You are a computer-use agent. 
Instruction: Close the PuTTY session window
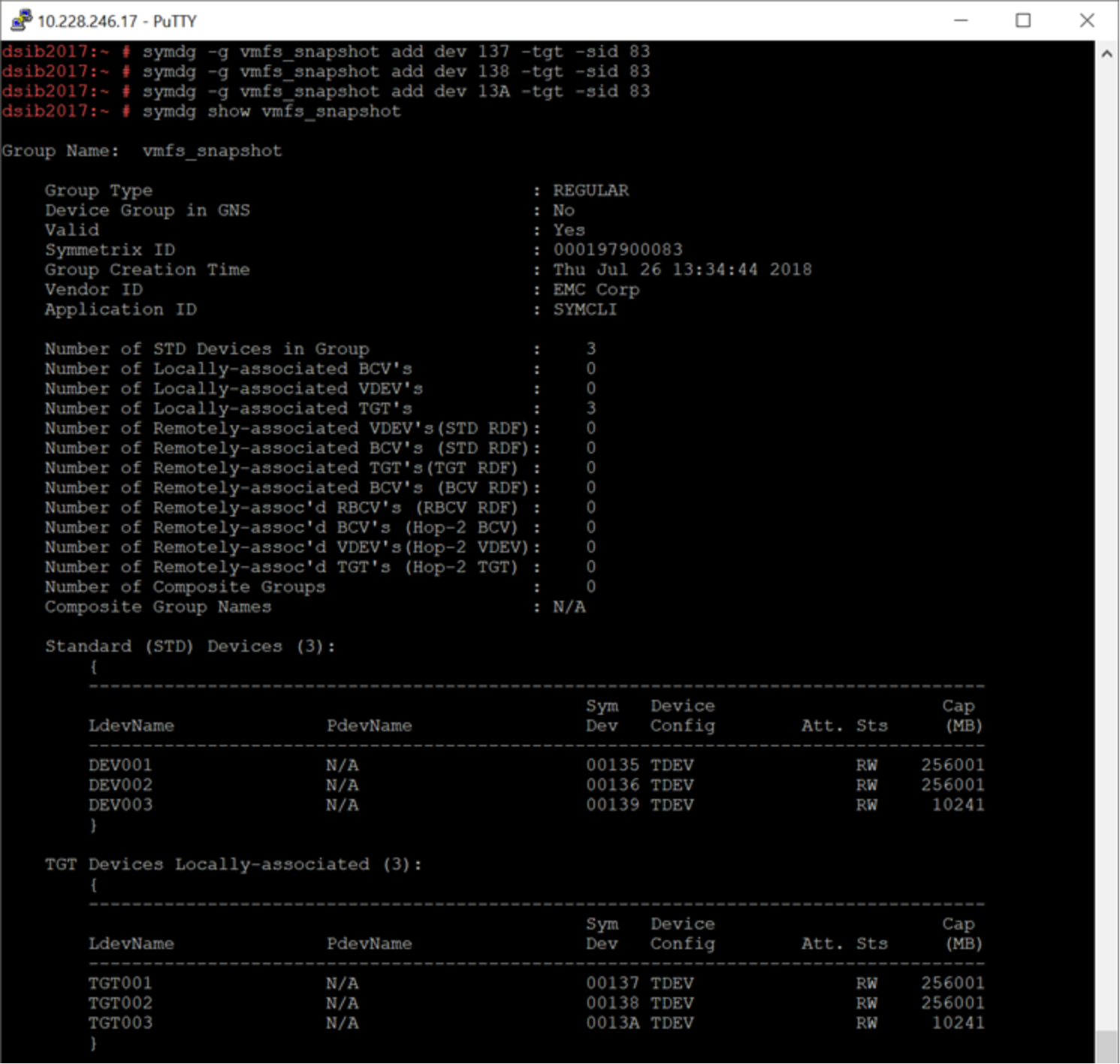pos(1086,20)
